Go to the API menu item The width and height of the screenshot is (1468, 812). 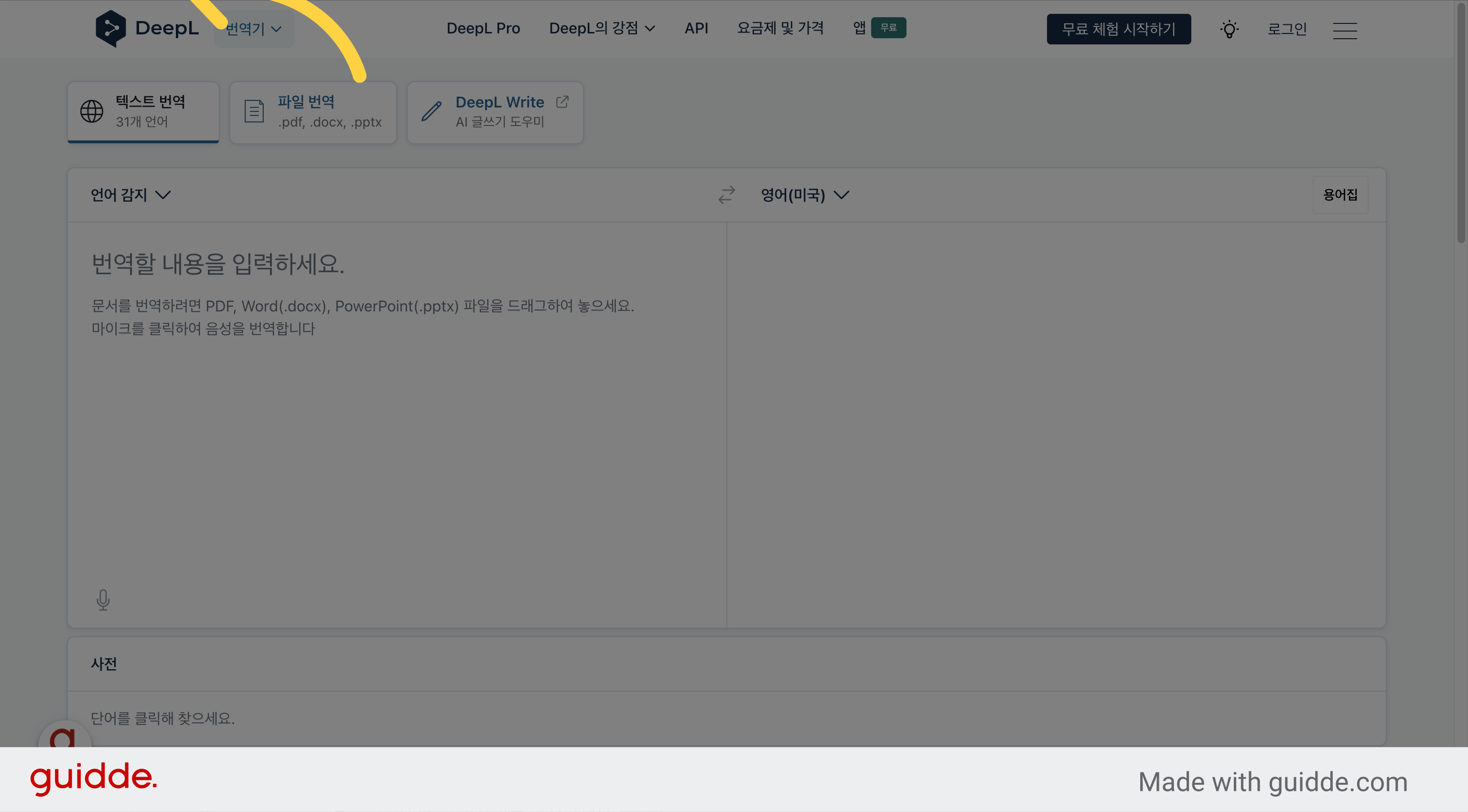click(x=696, y=29)
